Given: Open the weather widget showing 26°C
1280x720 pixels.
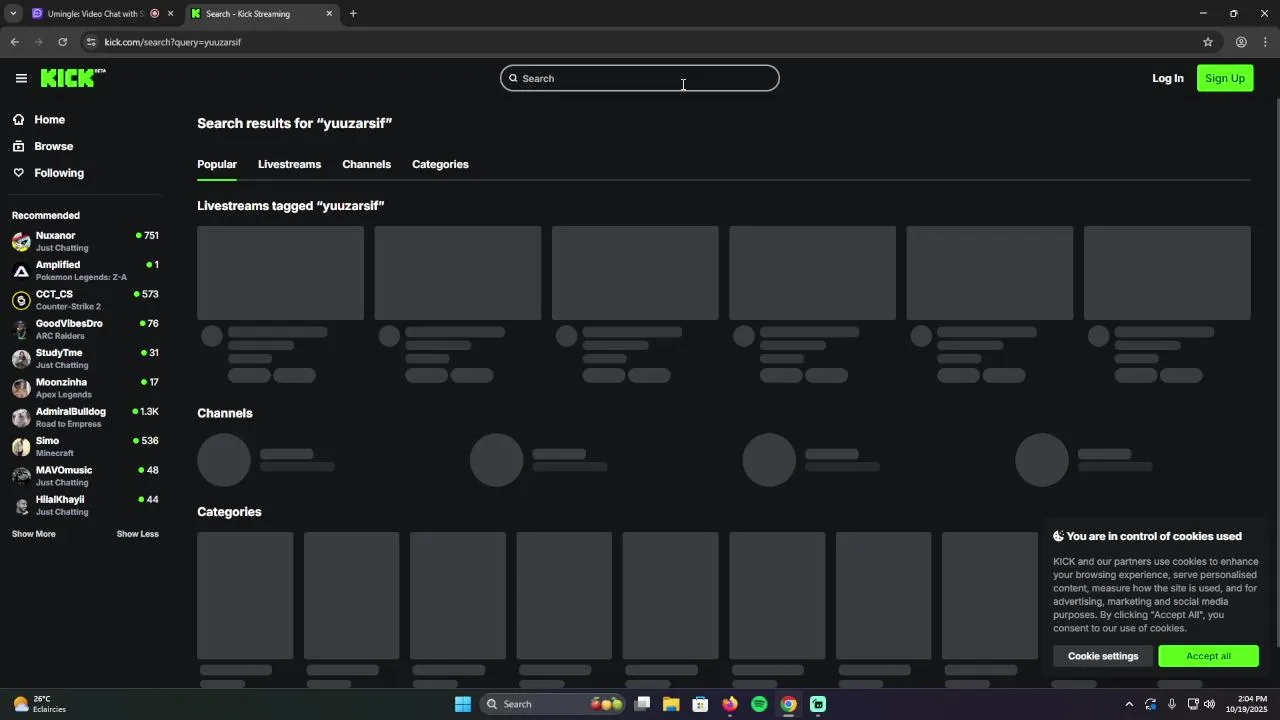Looking at the screenshot, I should pos(40,704).
